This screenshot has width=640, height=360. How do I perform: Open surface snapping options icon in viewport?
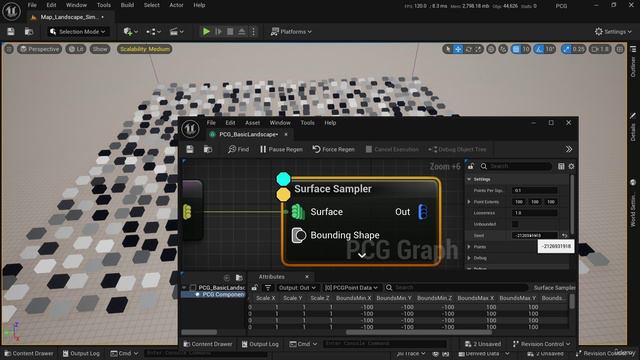(x=503, y=49)
